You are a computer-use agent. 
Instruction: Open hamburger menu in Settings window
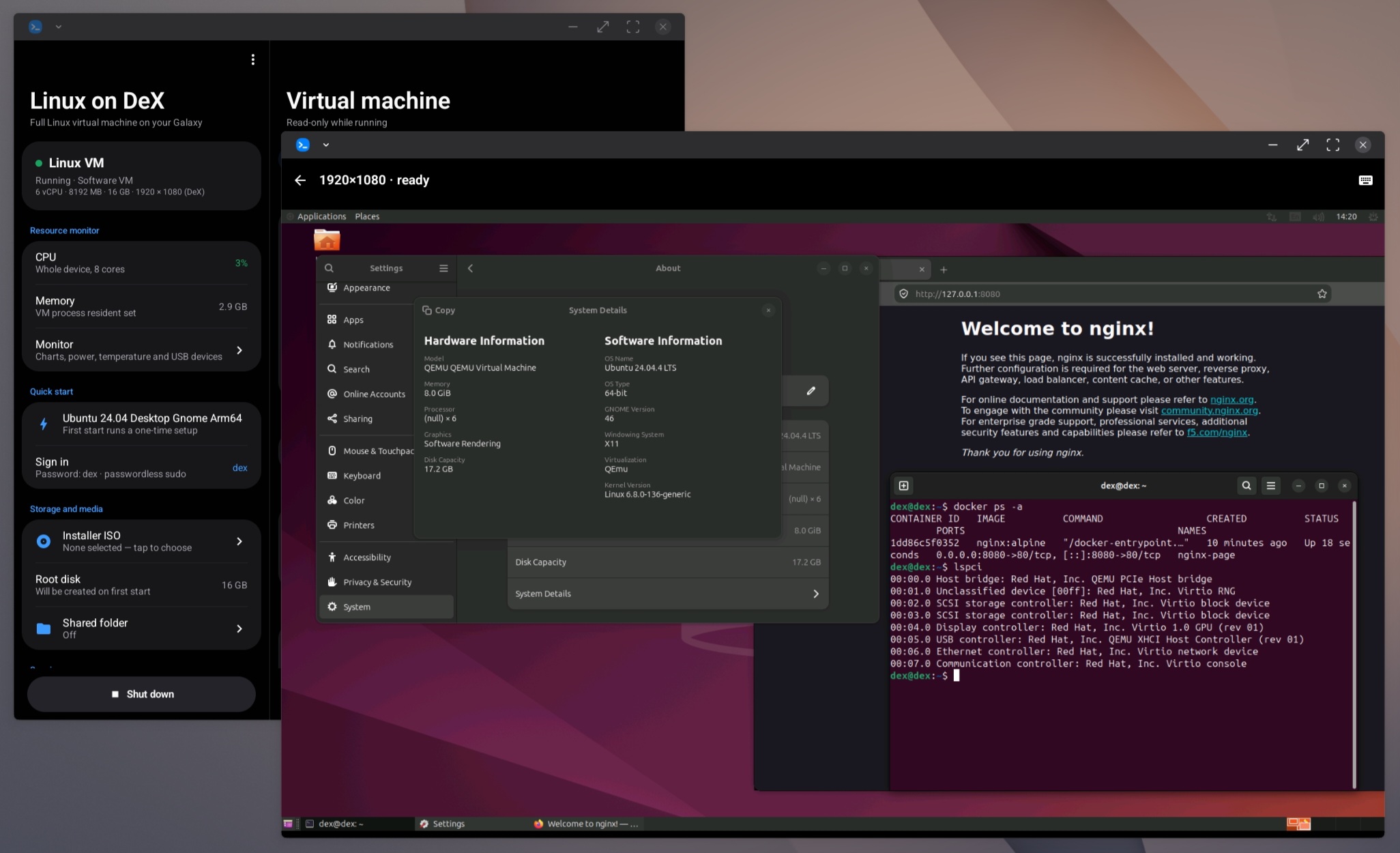click(443, 268)
